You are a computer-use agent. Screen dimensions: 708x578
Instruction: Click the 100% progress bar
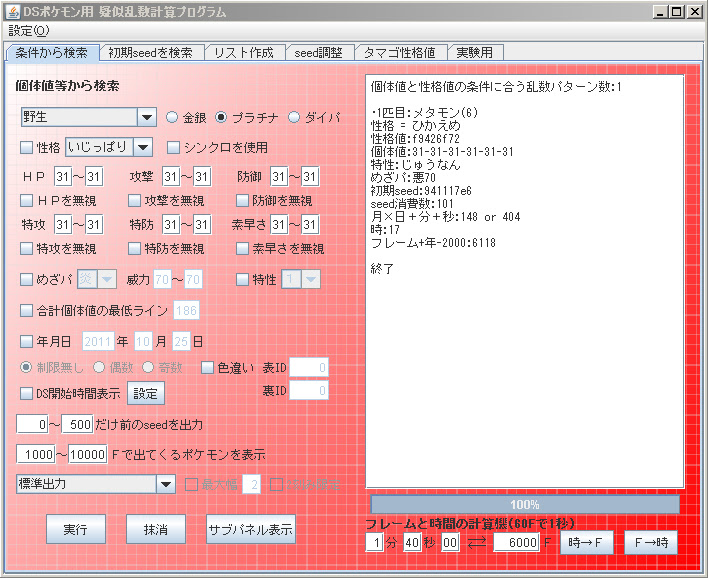(x=525, y=504)
